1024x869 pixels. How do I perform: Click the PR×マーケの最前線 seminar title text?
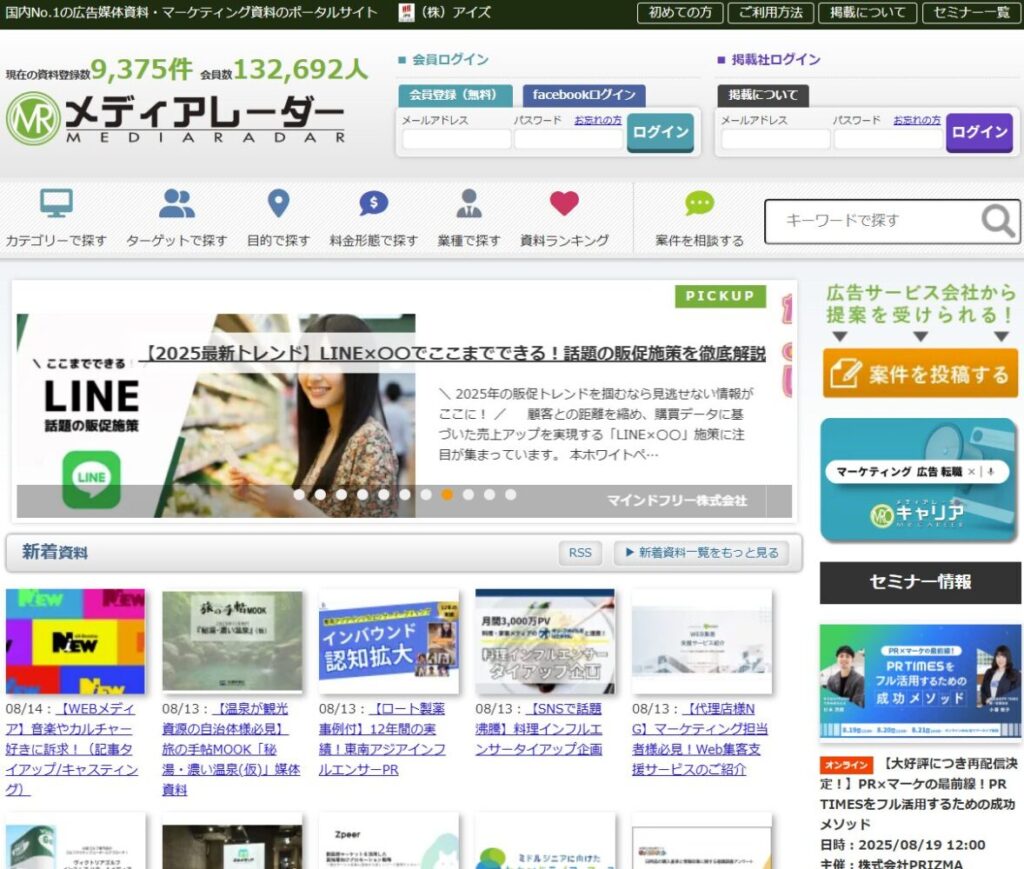coord(918,794)
